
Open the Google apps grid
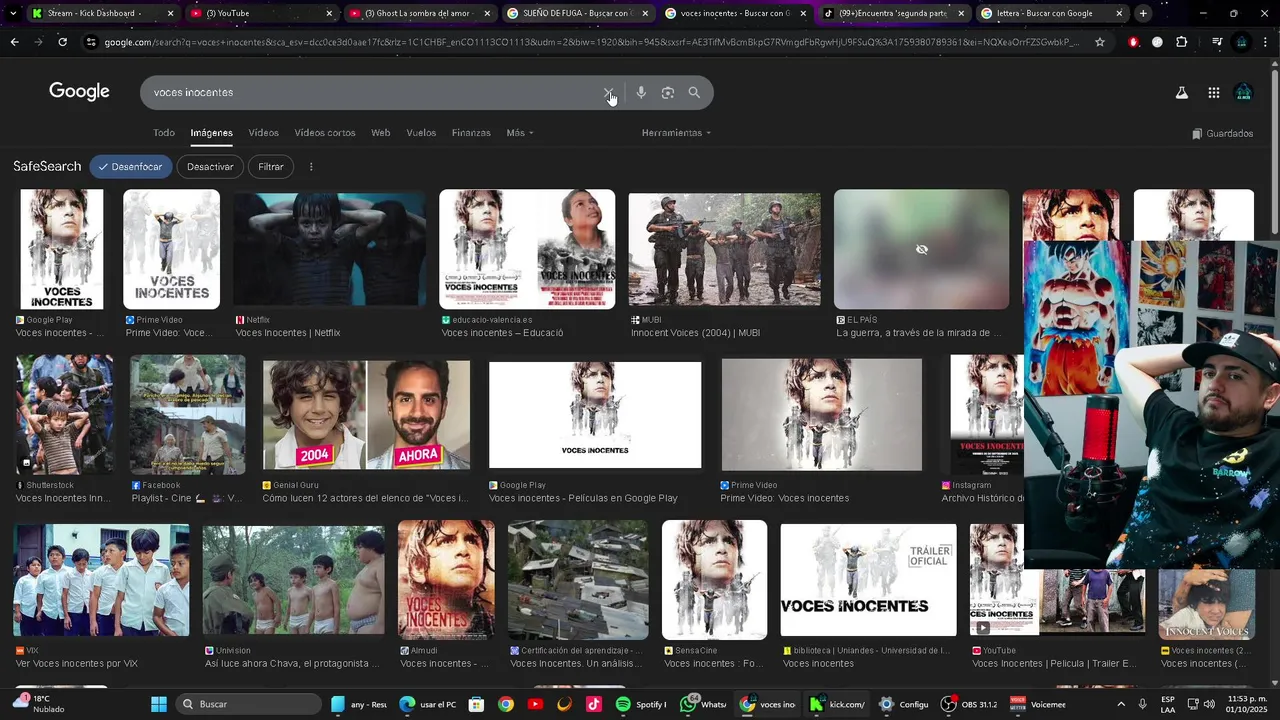point(1213,93)
